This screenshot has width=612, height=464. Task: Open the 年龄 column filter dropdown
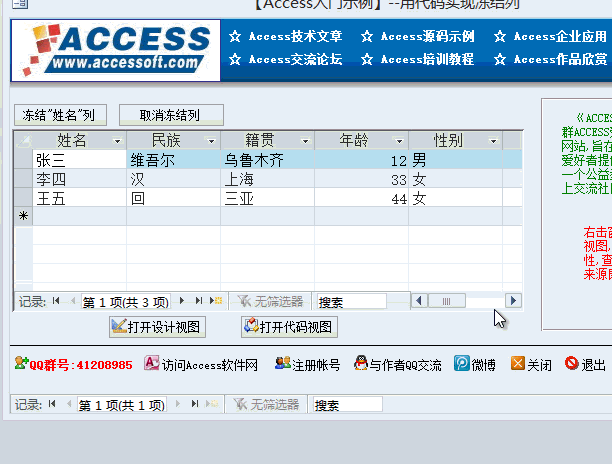tap(399, 141)
